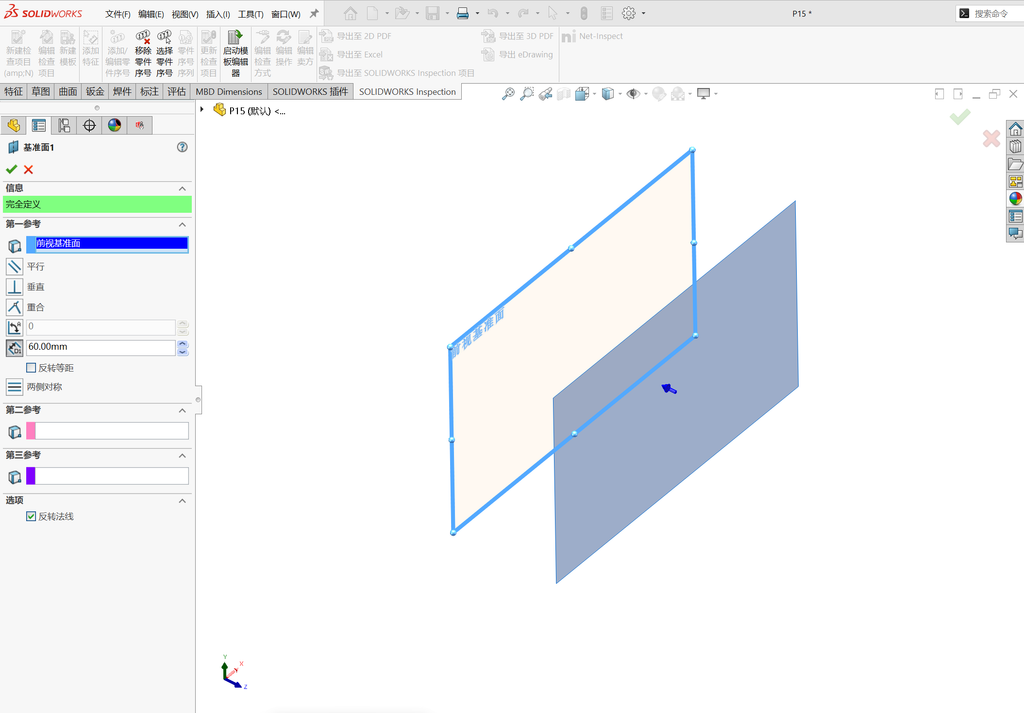
Task: Collapse the 第一参考 section
Action: pos(182,225)
